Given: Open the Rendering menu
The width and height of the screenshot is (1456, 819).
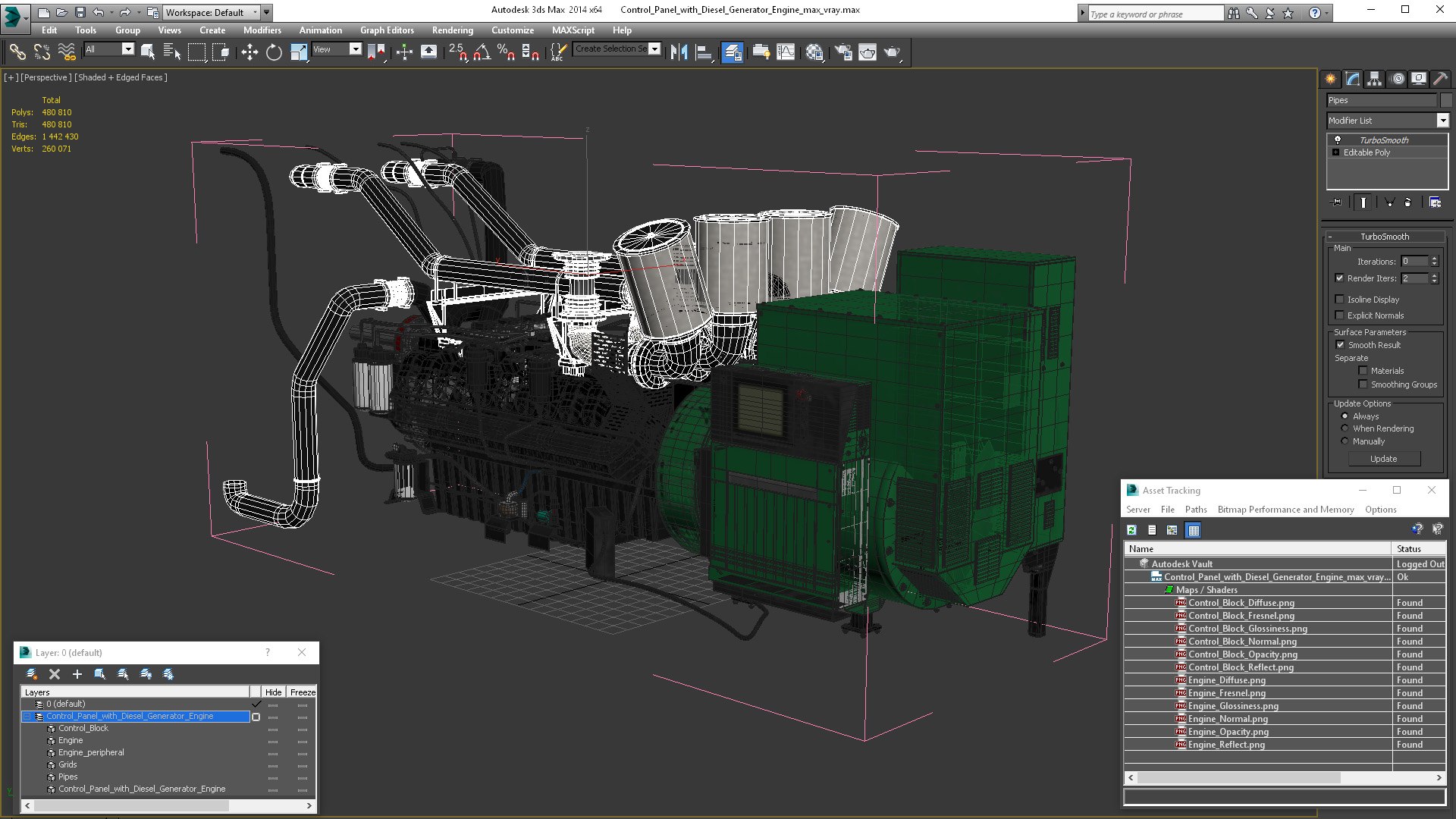Looking at the screenshot, I should pos(452,30).
